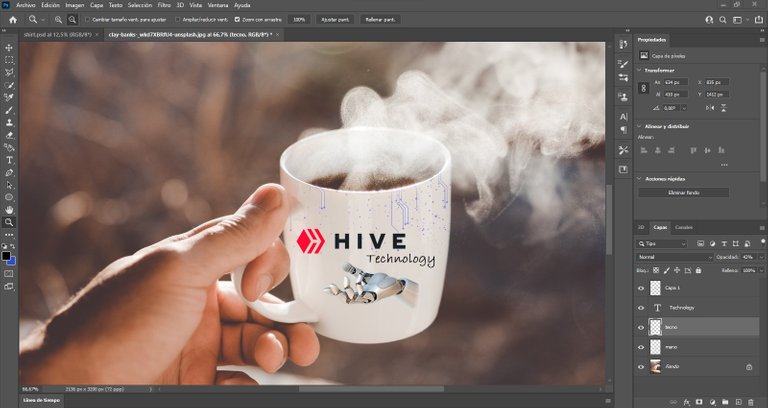Uncheck 'Zoom con arrastre' checkbox

tap(237, 20)
